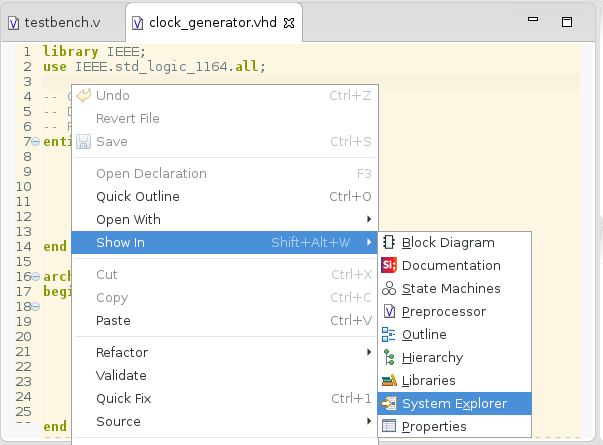
Task: Choose Undo in the context menu
Action: [225, 95]
